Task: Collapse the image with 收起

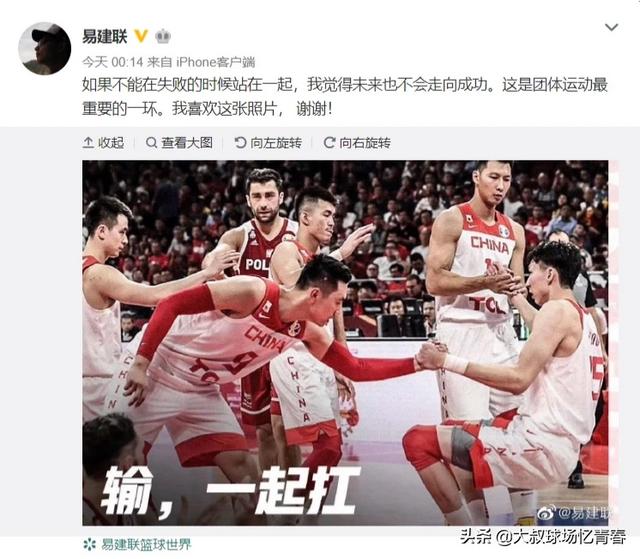Action: tap(104, 143)
